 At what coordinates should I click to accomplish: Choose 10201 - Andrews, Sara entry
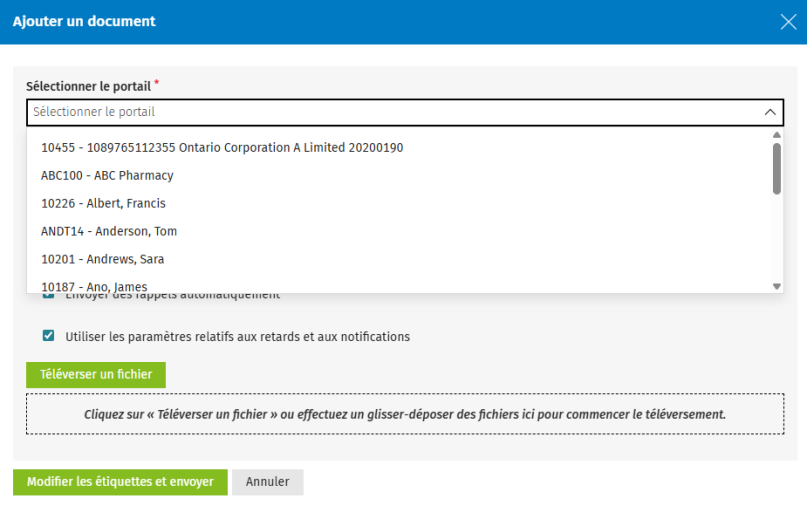102,259
